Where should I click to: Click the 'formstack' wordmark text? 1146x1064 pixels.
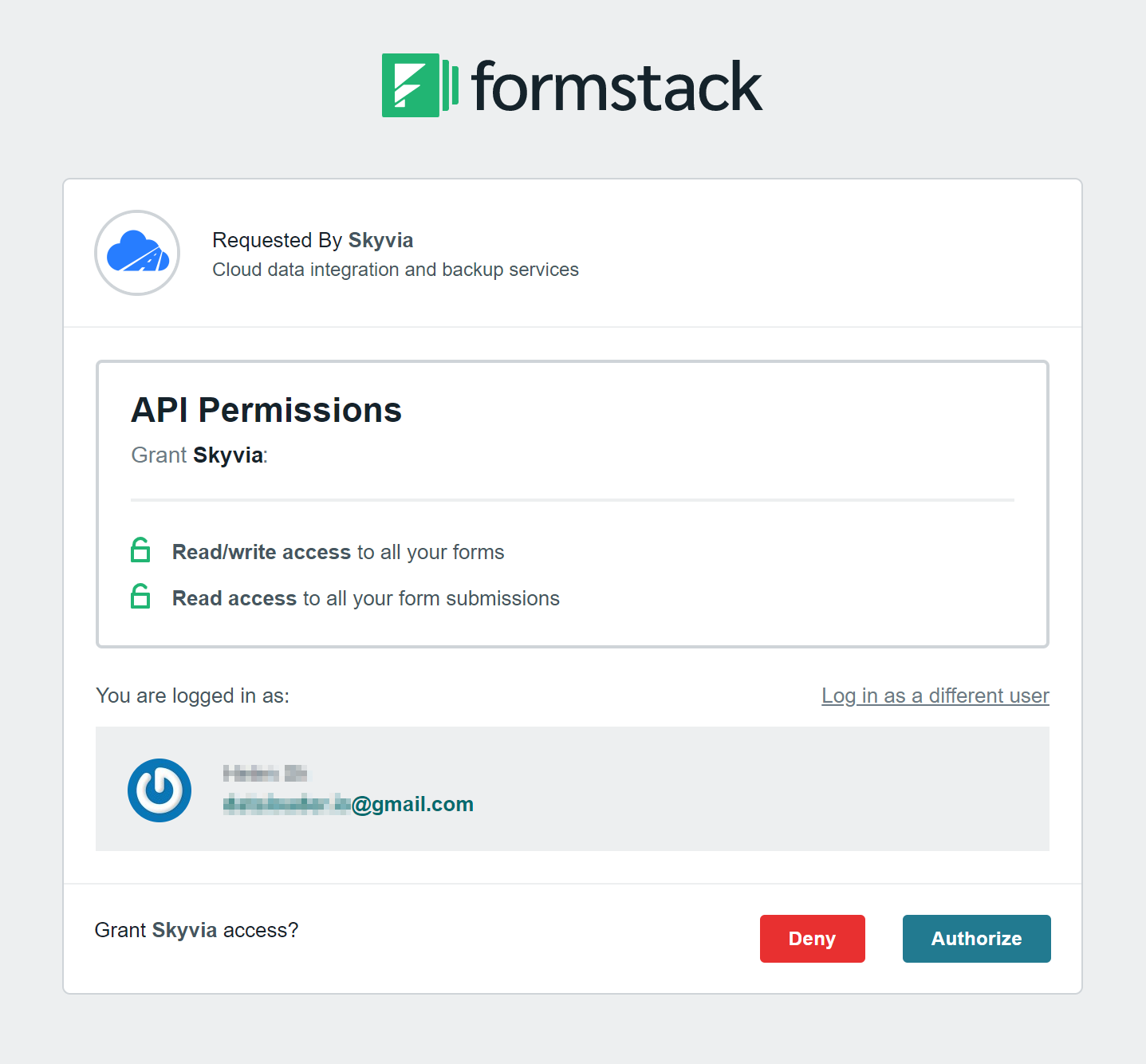[617, 87]
